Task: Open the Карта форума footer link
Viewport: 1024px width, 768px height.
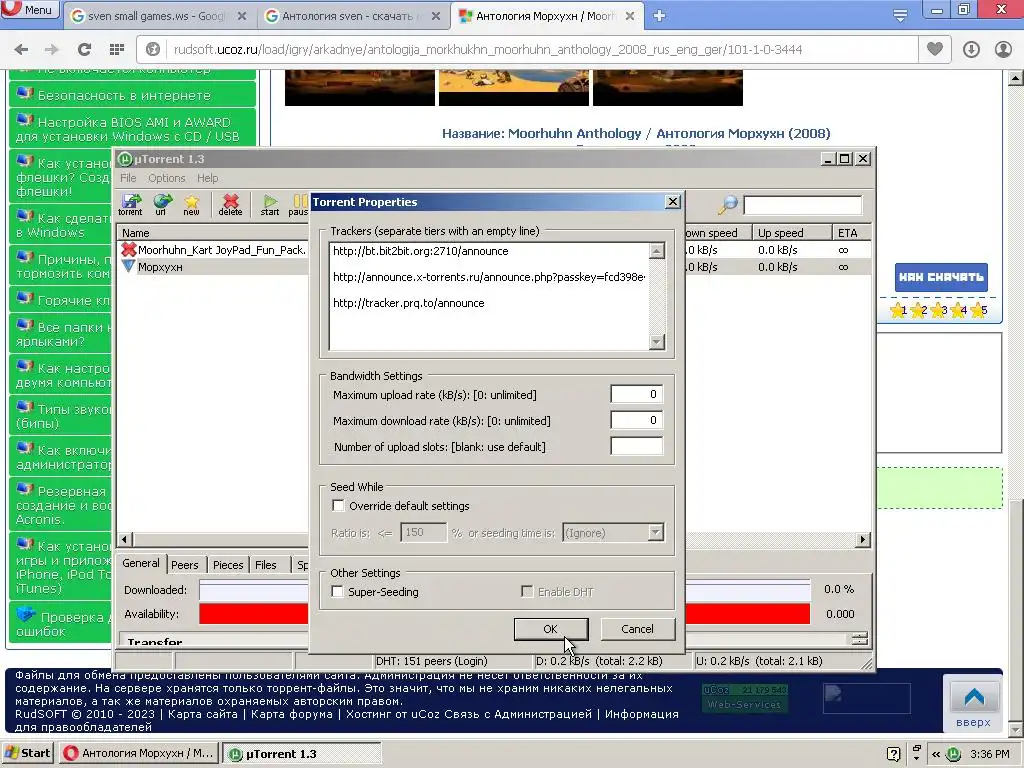Action: pyautogui.click(x=292, y=714)
